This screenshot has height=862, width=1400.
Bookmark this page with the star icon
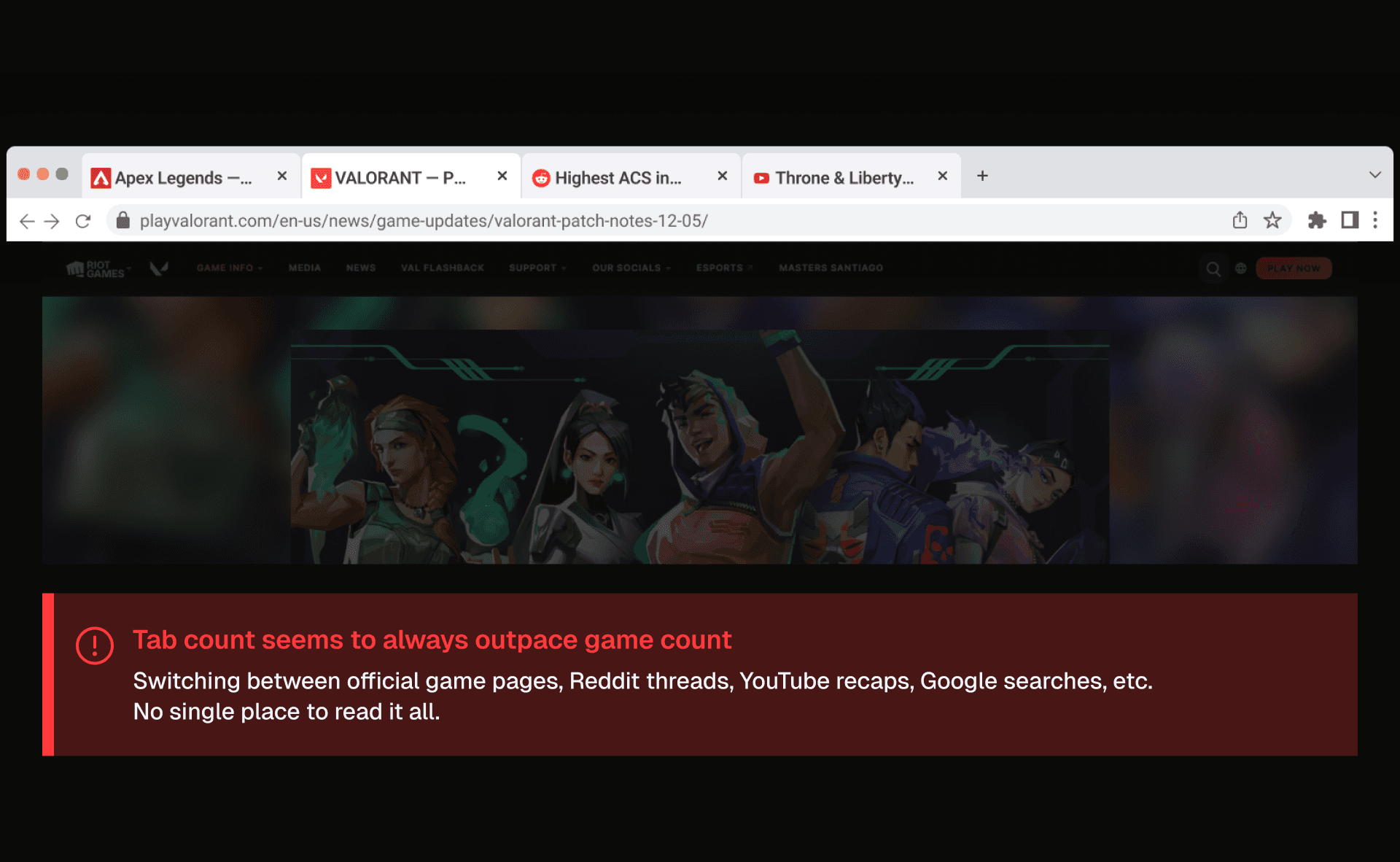coord(1272,220)
